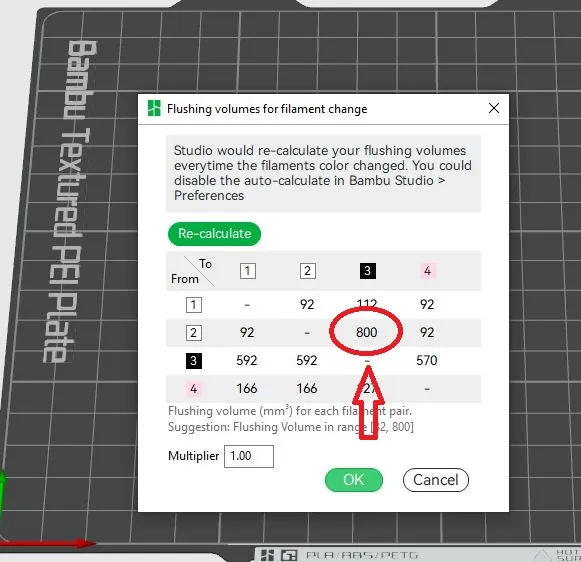Select the To column black filament 3 swatch
This screenshot has height=562, width=581.
[368, 271]
